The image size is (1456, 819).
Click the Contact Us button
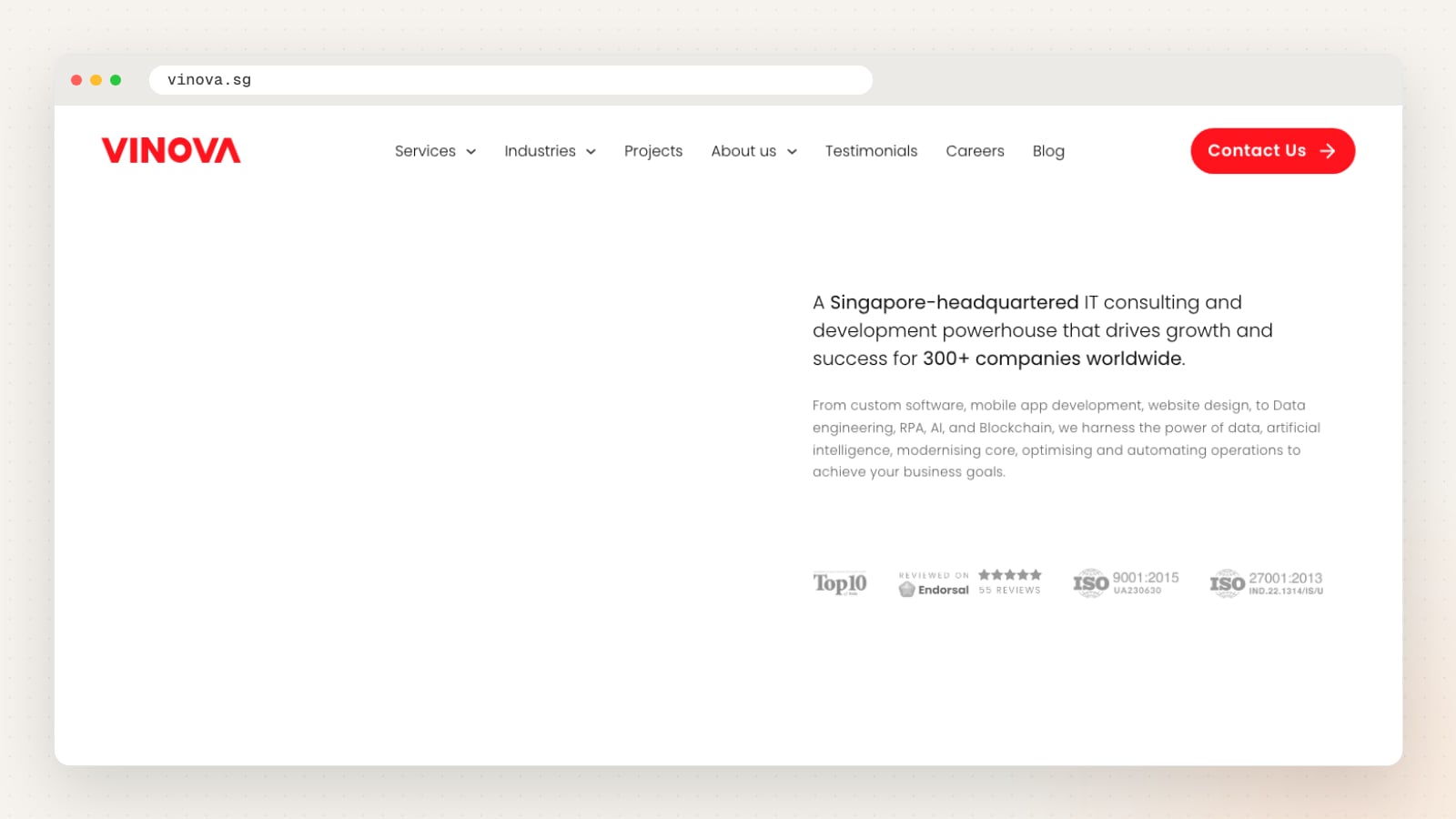point(1272,151)
